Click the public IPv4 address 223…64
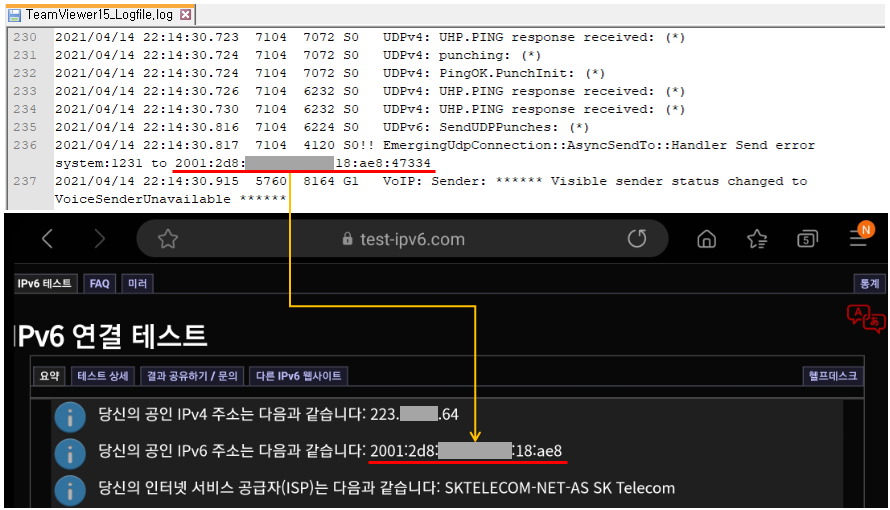The height and width of the screenshot is (510, 890). tap(414, 414)
